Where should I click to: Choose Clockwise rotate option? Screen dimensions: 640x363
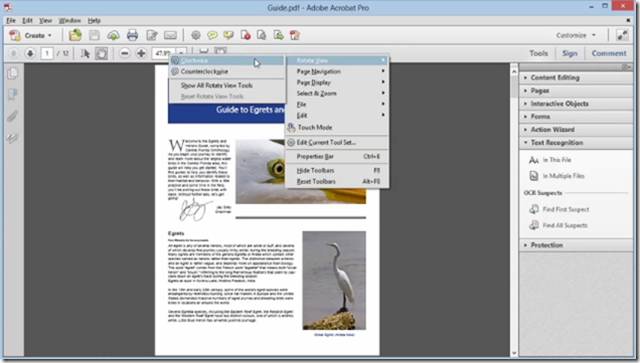coord(227,60)
